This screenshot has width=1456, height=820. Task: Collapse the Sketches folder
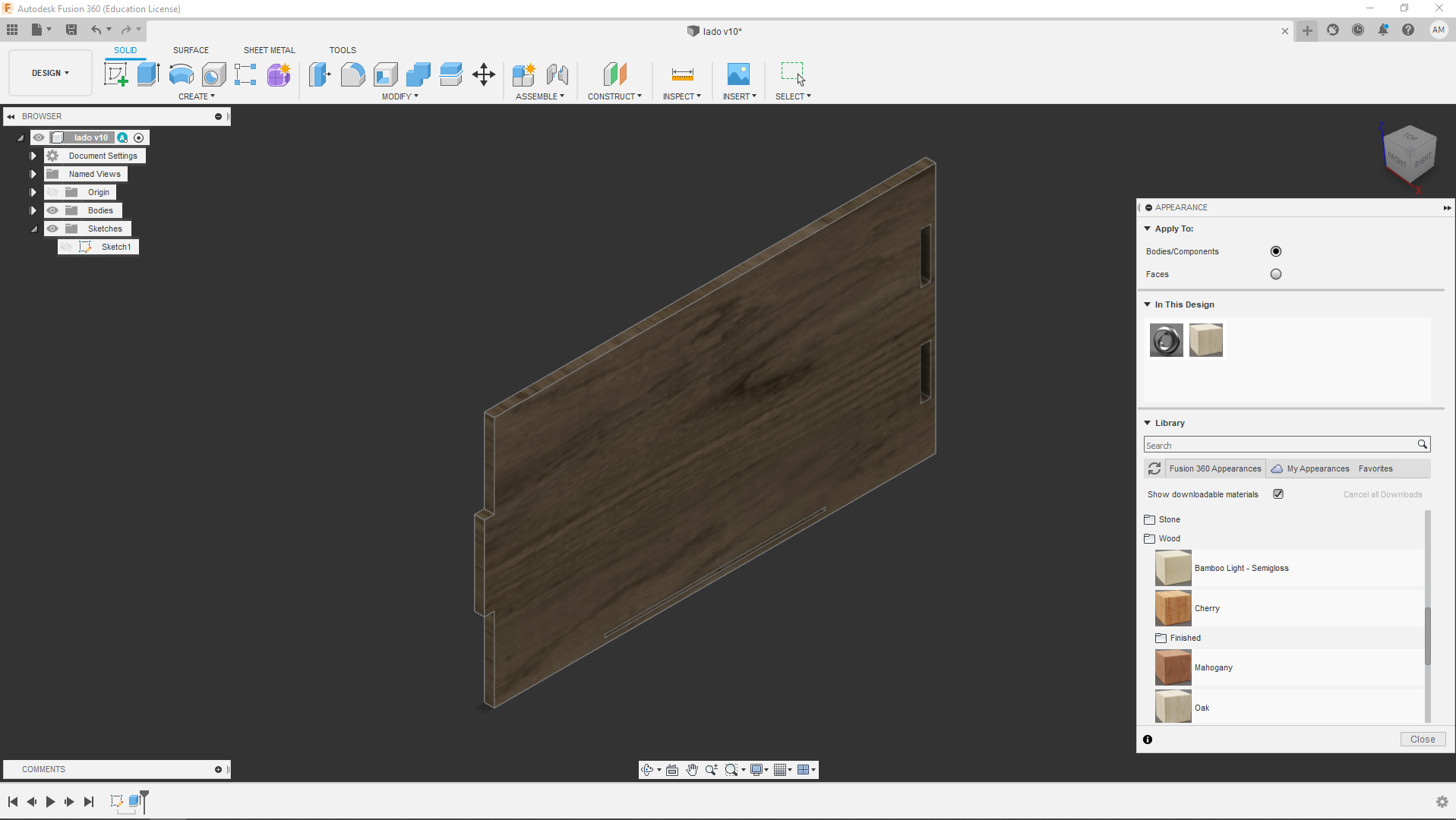pos(33,229)
